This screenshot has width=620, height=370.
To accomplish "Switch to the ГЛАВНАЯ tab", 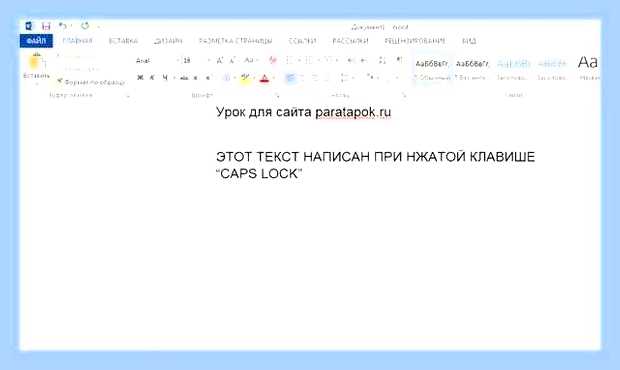I will pos(78,41).
